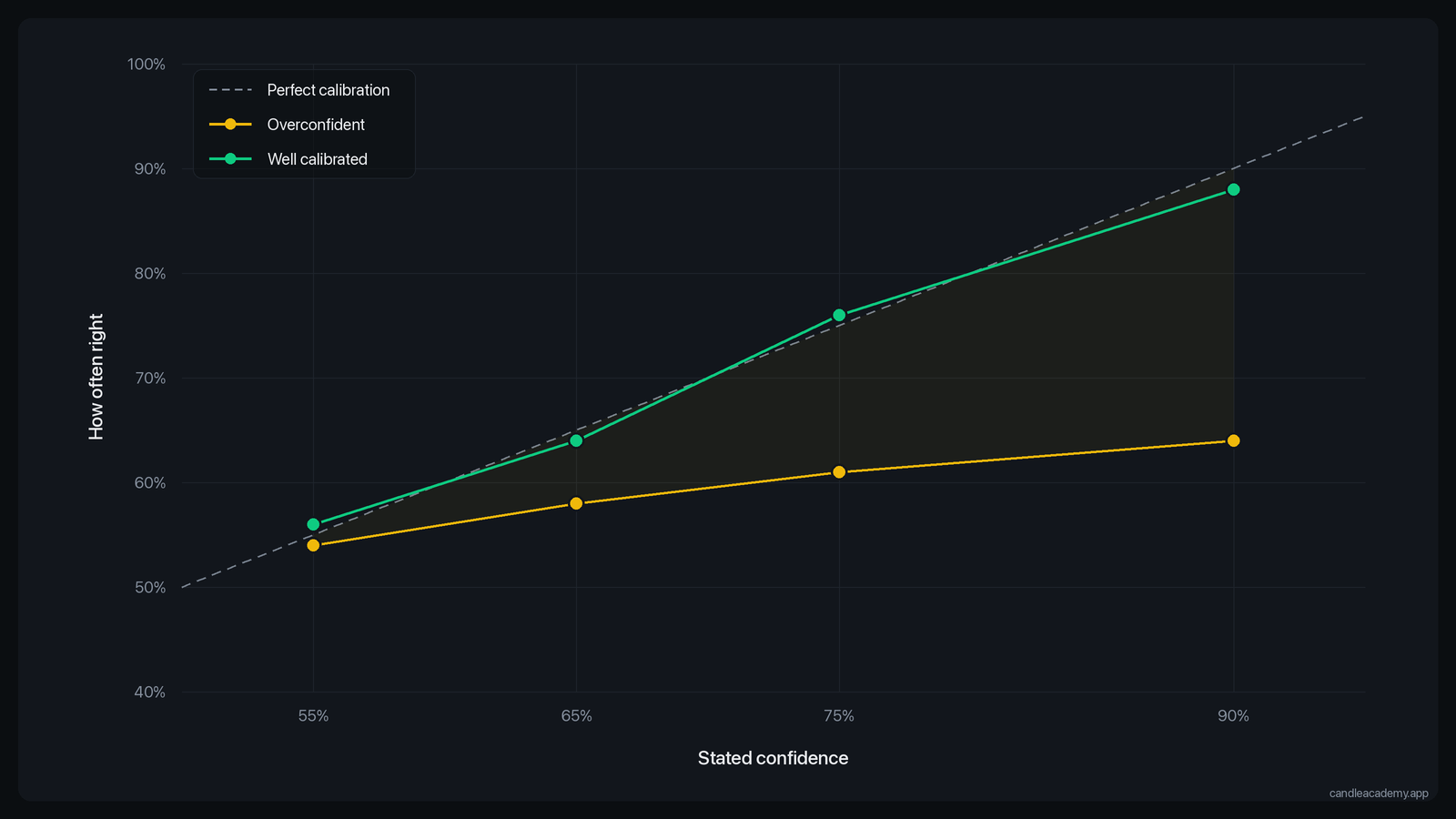This screenshot has width=1456, height=819.
Task: Click the green Well calibrated legend marker
Action: [230, 159]
